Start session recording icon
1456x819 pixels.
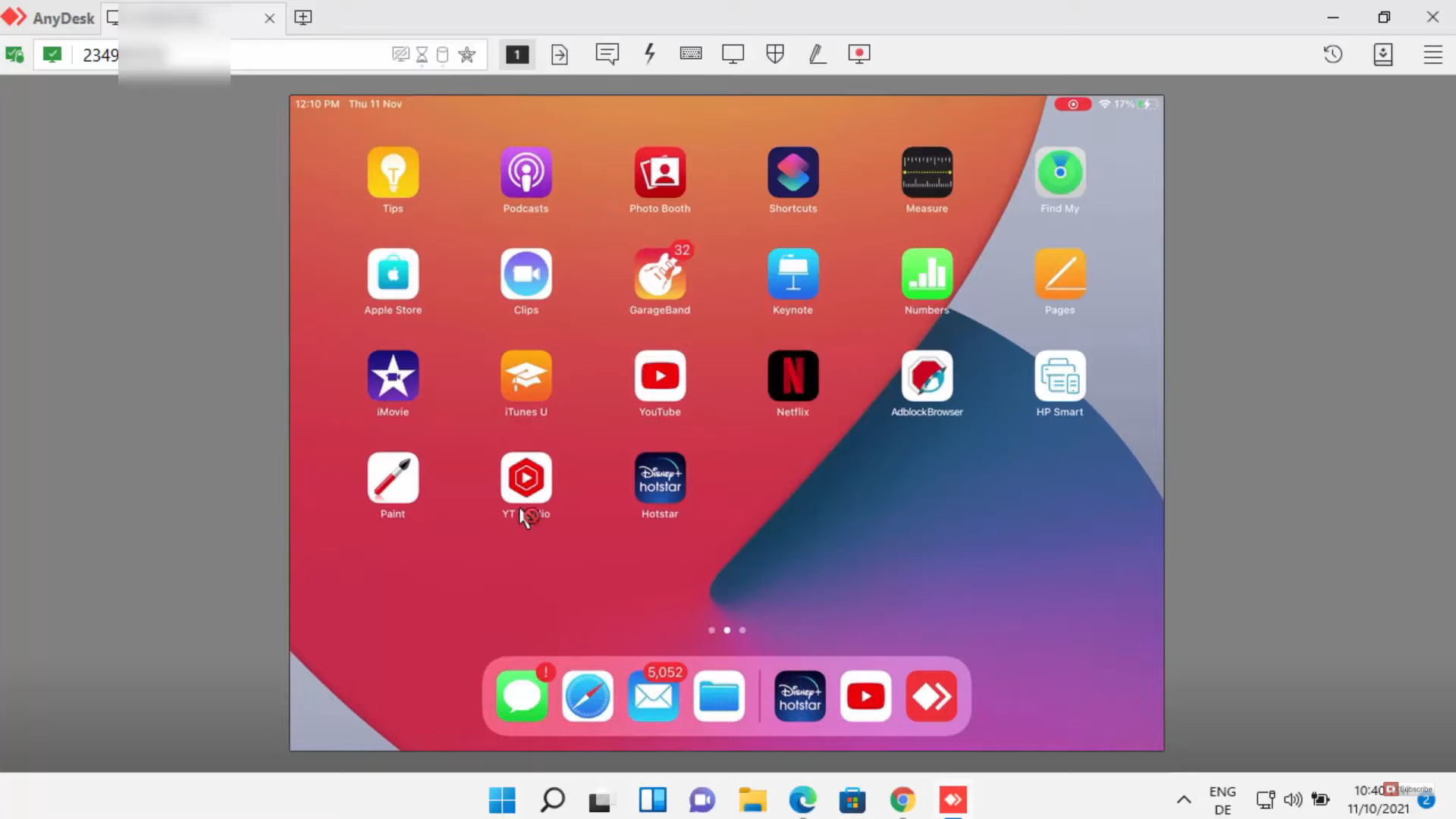pyautogui.click(x=859, y=54)
